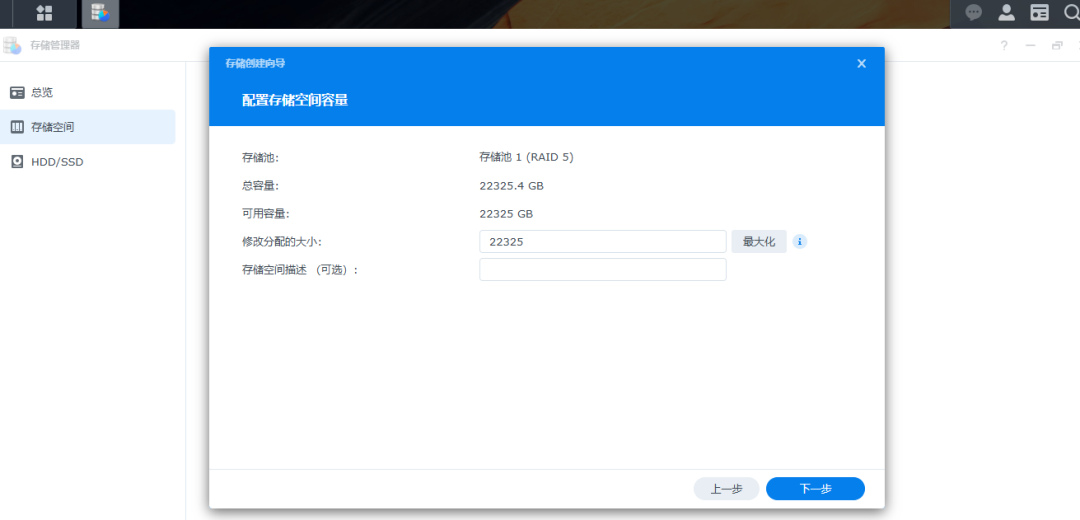Go to 总览 in the sidebar
The image size is (1080, 520).
[42, 92]
